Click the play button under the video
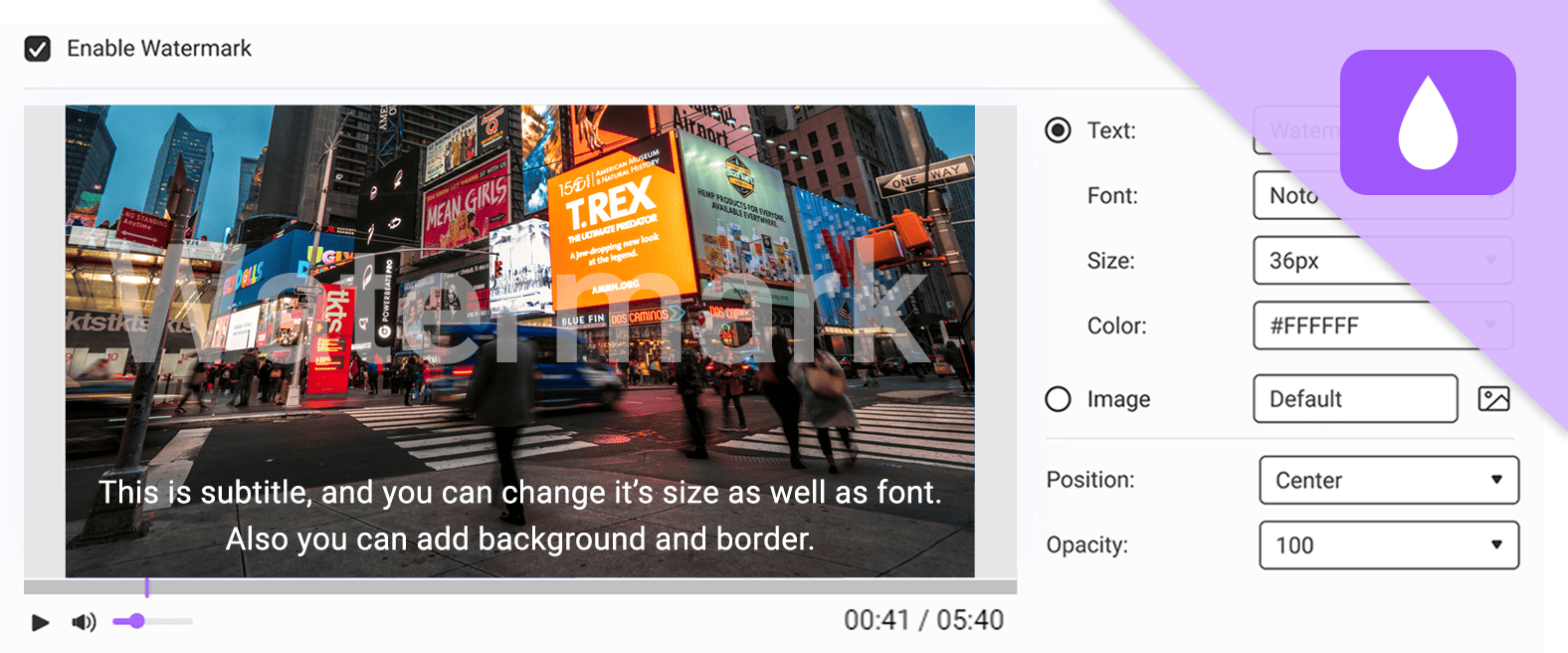Screen dimensions: 1568x653 [40, 622]
